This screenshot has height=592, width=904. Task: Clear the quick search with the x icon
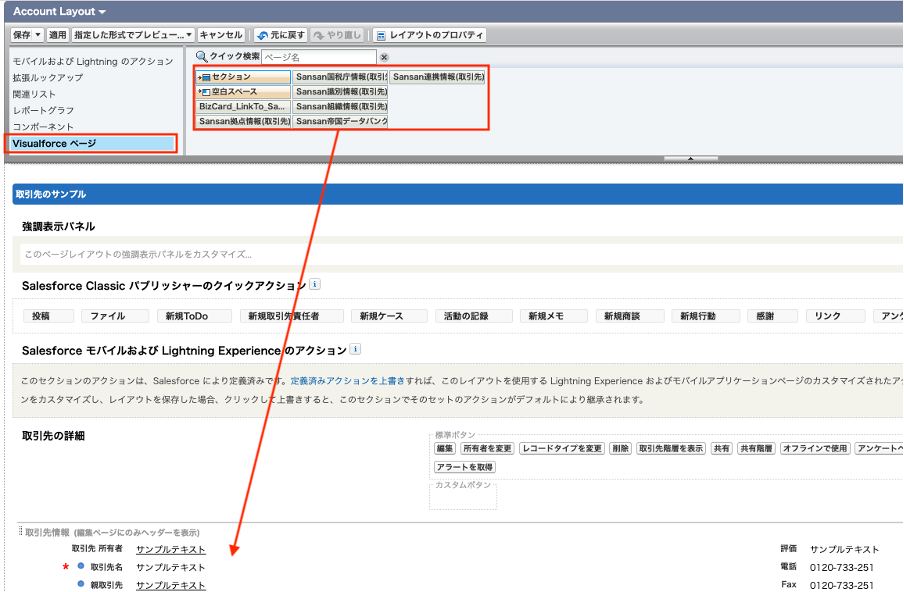coord(384,57)
